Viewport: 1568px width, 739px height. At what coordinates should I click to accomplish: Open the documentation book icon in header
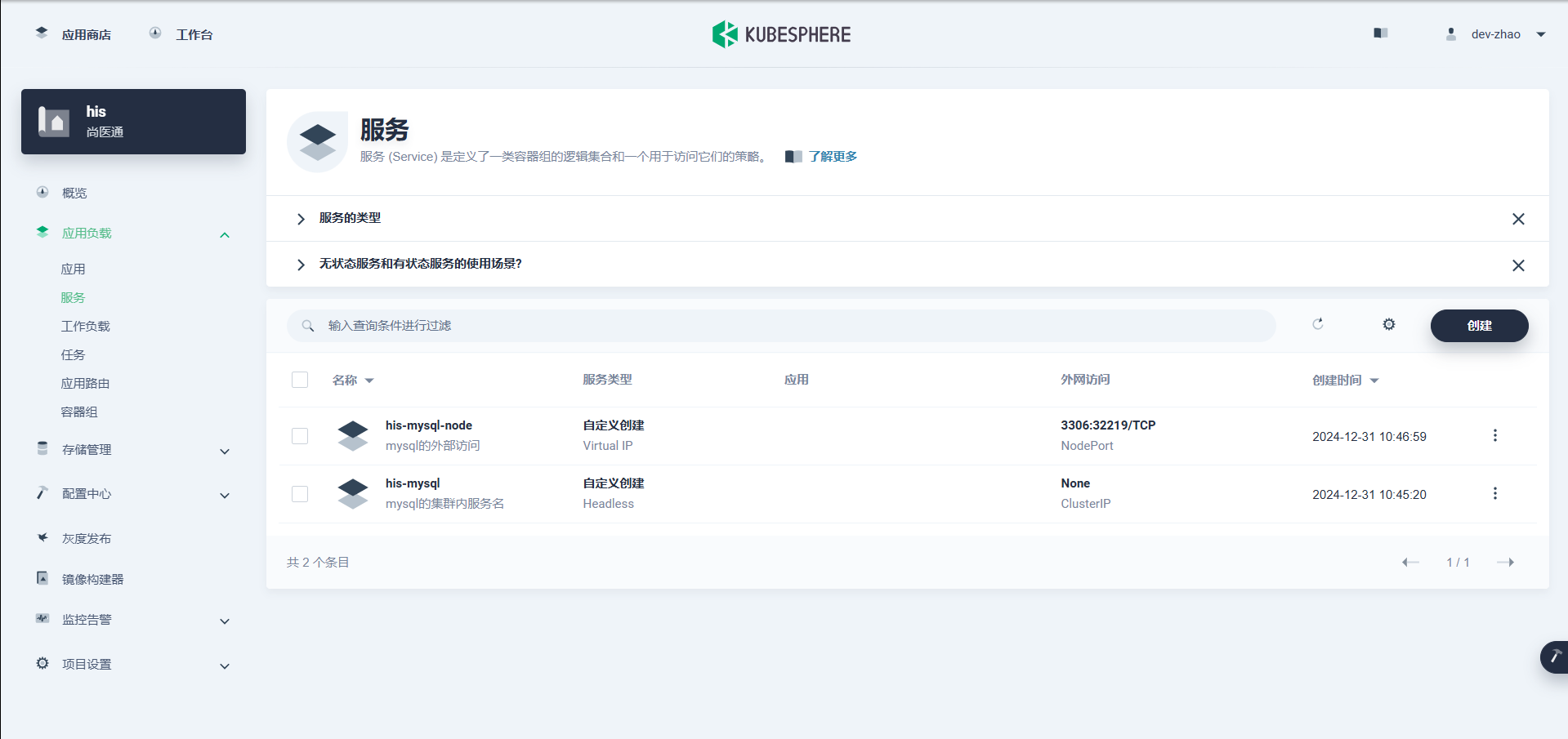click(x=1381, y=33)
